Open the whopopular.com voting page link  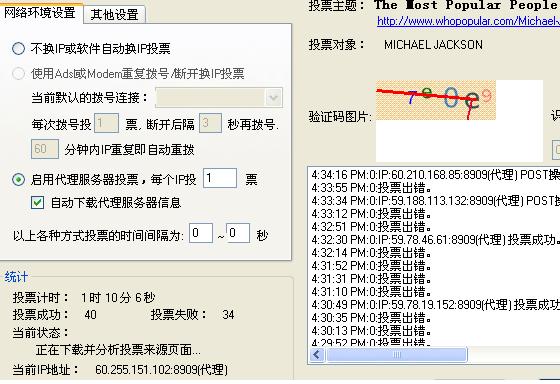[x=468, y=21]
